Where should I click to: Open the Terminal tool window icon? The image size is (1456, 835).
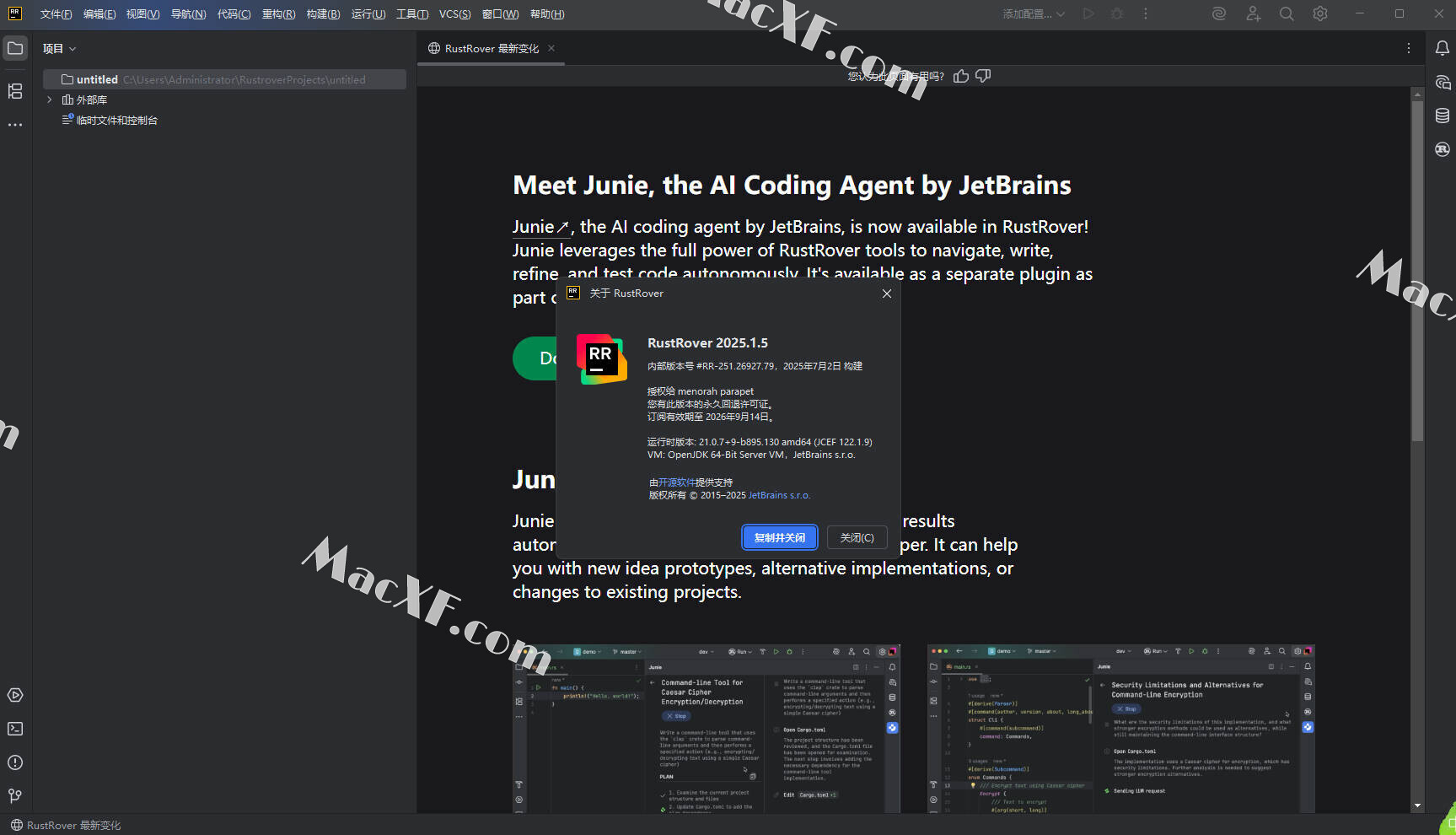point(15,729)
